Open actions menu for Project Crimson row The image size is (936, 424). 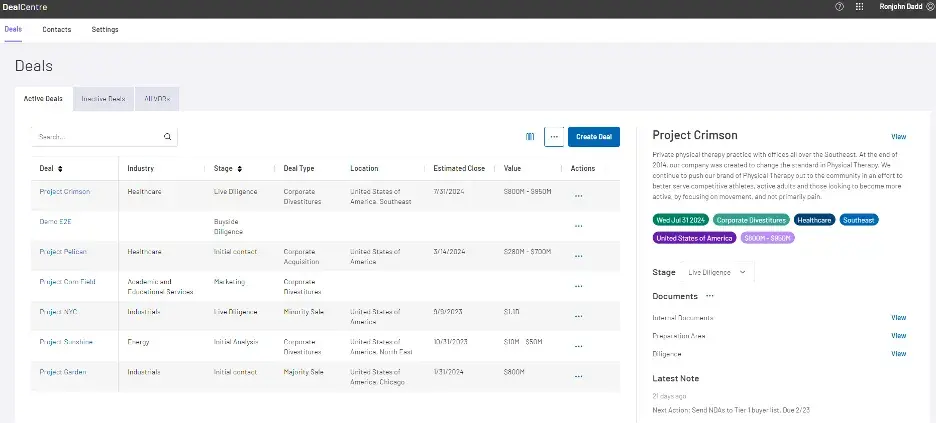point(578,196)
